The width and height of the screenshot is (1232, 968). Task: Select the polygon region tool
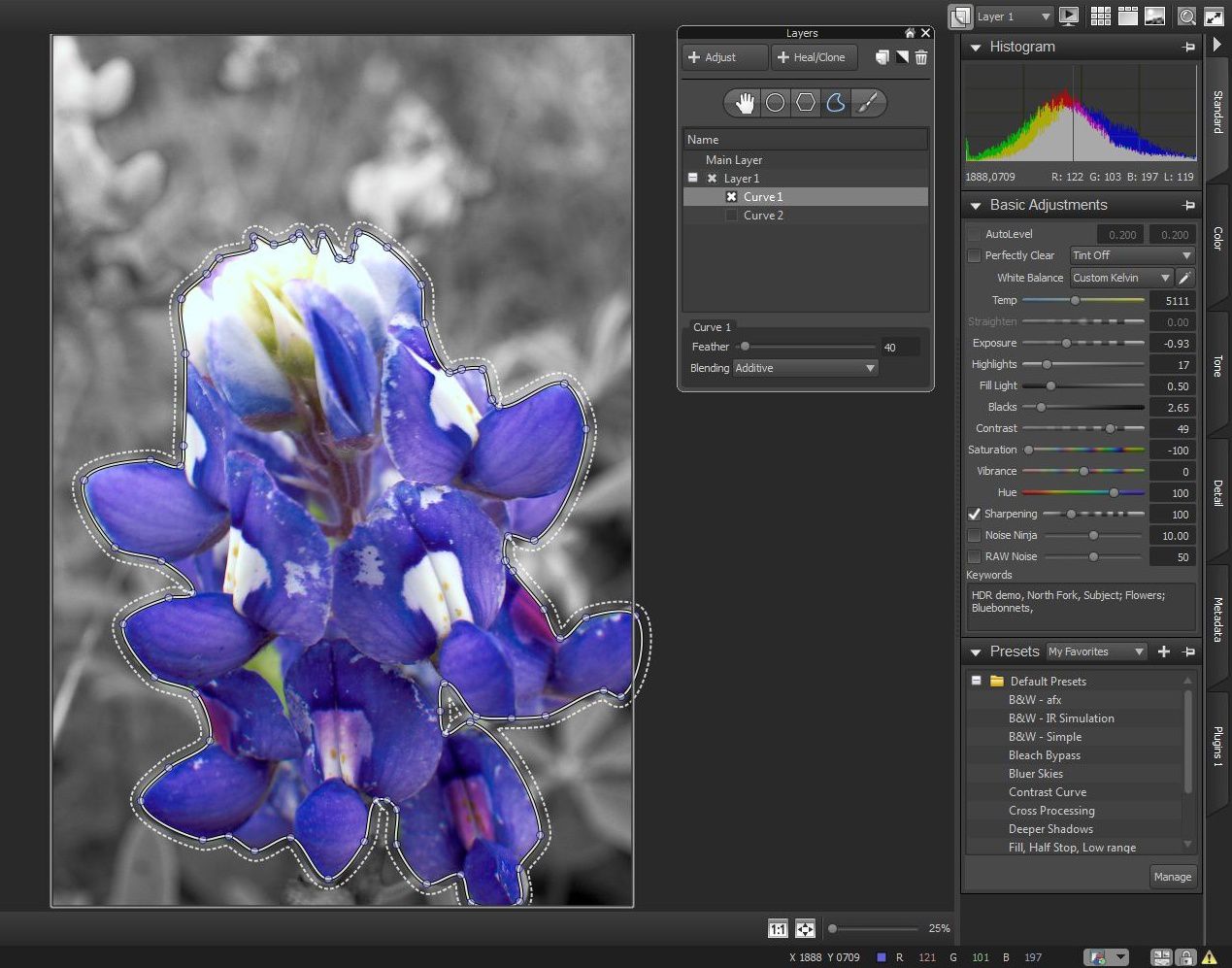805,103
